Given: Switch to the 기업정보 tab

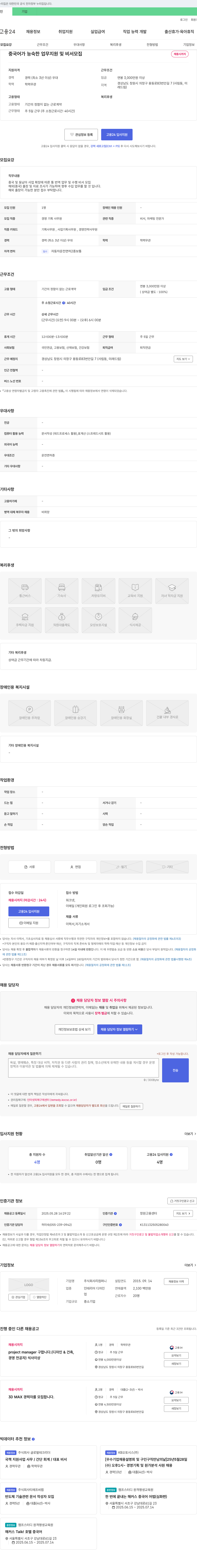Looking at the screenshot, I should [189, 44].
